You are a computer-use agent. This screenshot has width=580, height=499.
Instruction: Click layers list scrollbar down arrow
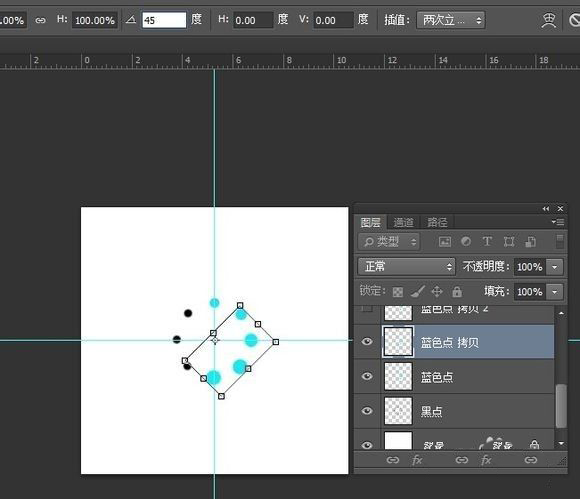click(561, 443)
